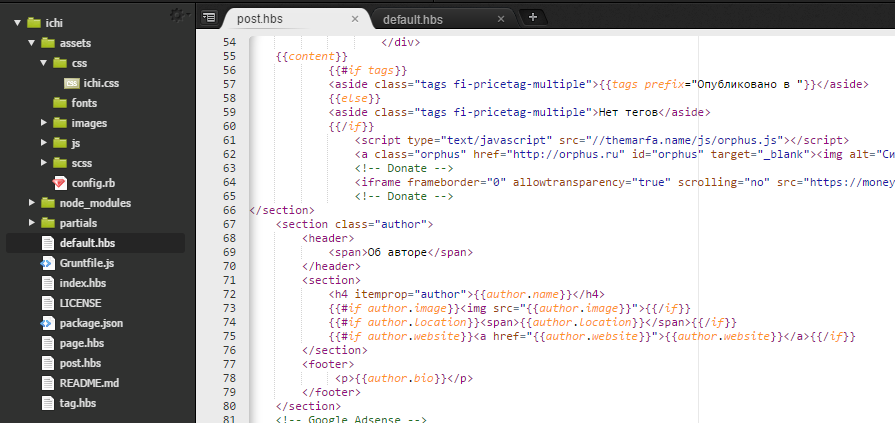Collapse the ichi root folder
The image size is (895, 423).
tap(17, 23)
